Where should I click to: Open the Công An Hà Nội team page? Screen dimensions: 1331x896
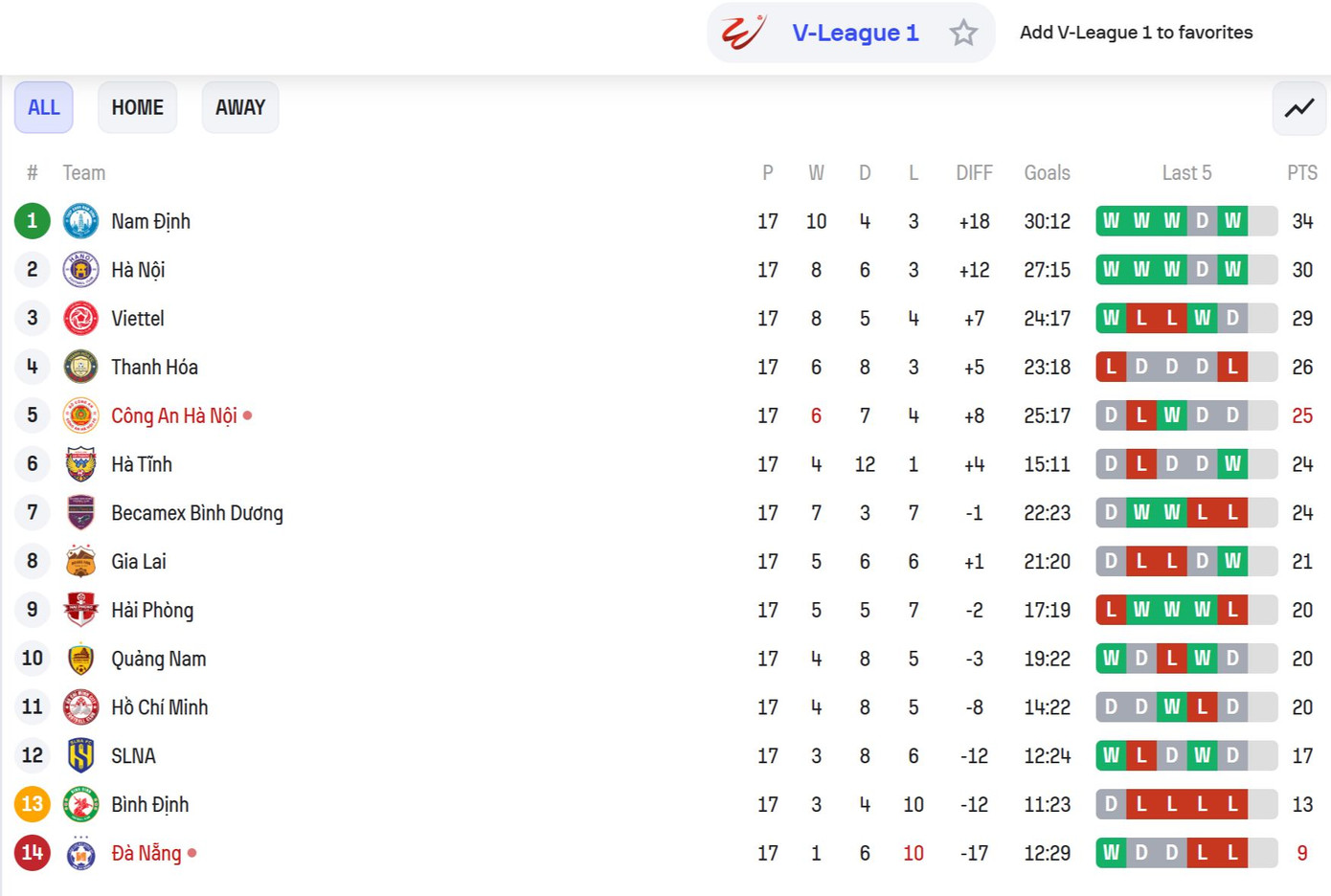(173, 415)
